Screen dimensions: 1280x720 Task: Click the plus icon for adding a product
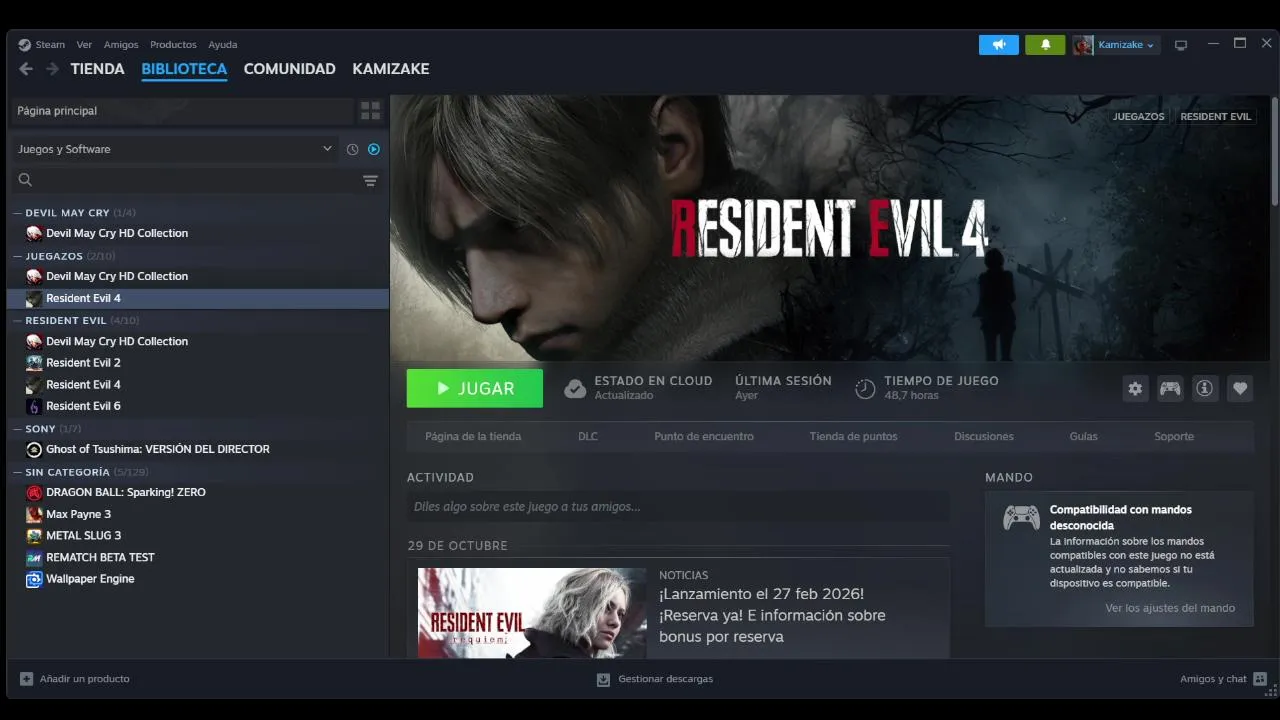pos(27,679)
